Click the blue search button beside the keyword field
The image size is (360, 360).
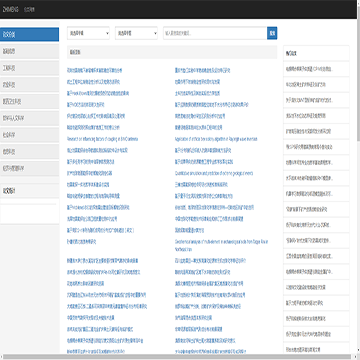tap(272, 33)
